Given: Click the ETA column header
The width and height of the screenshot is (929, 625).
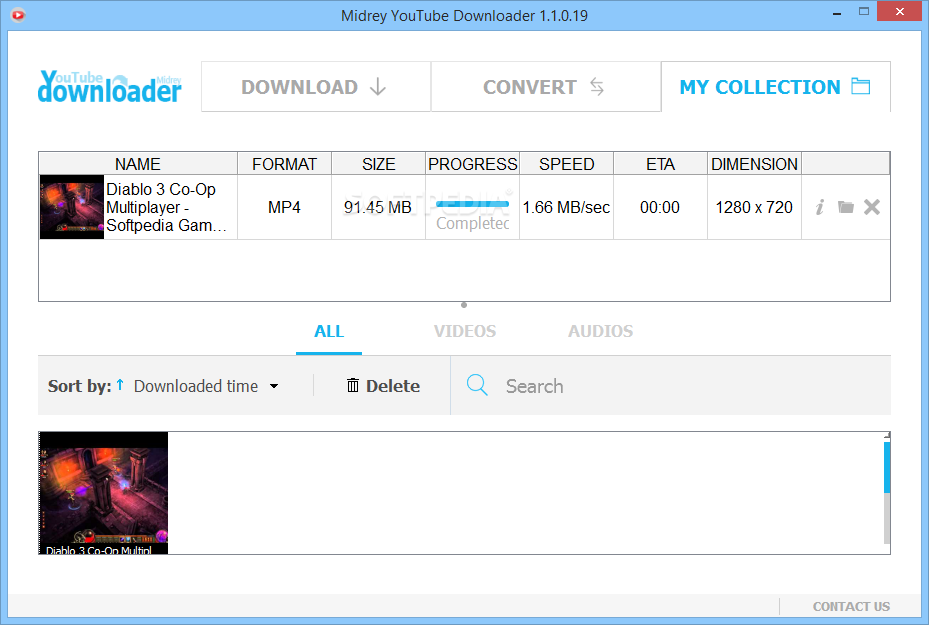Looking at the screenshot, I should click(660, 164).
